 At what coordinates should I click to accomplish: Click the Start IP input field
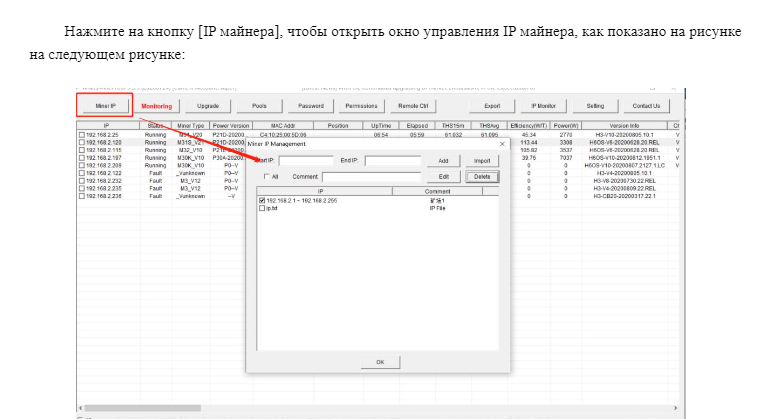click(306, 161)
